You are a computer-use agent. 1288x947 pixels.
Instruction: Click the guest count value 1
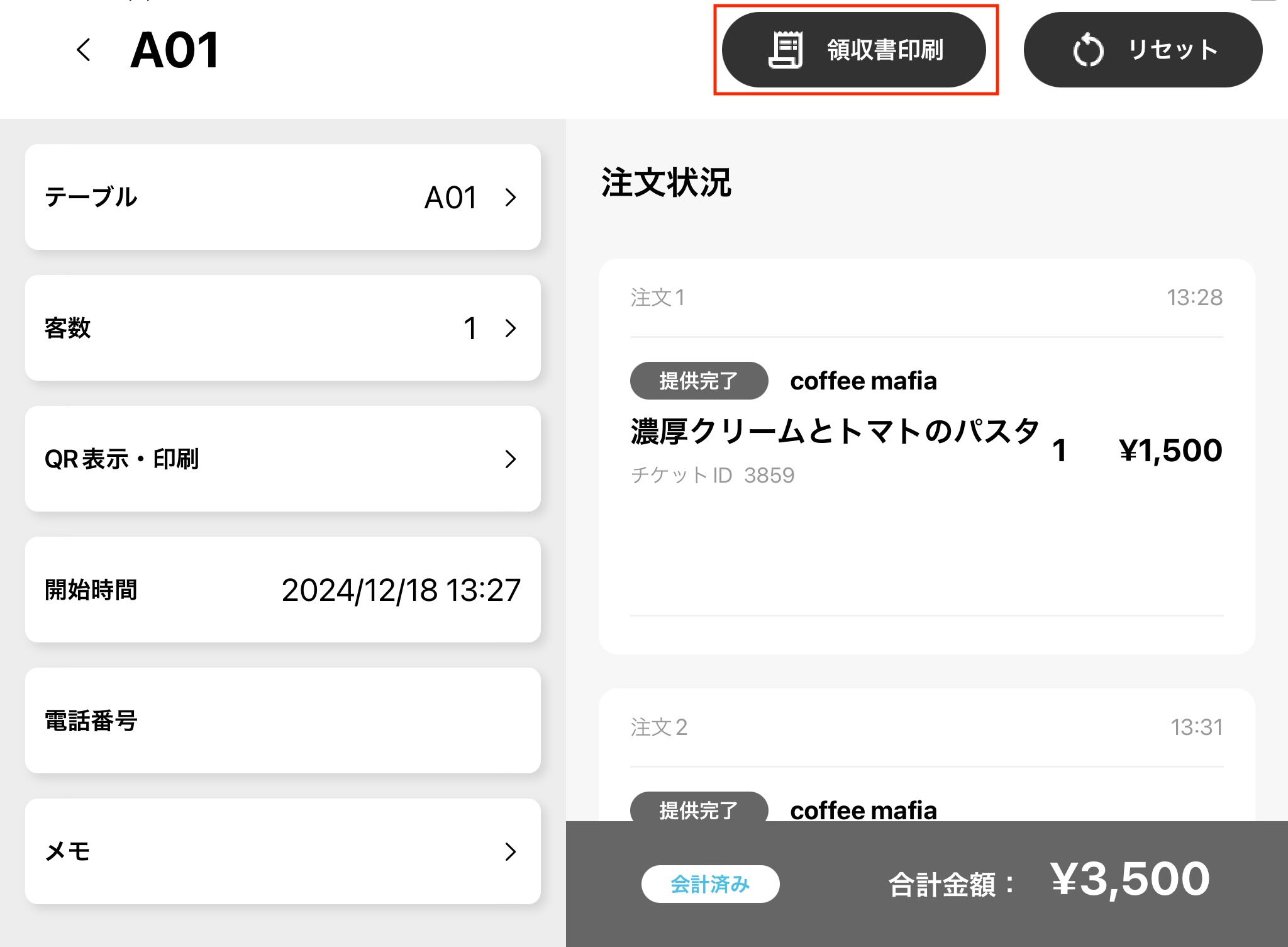click(x=470, y=328)
